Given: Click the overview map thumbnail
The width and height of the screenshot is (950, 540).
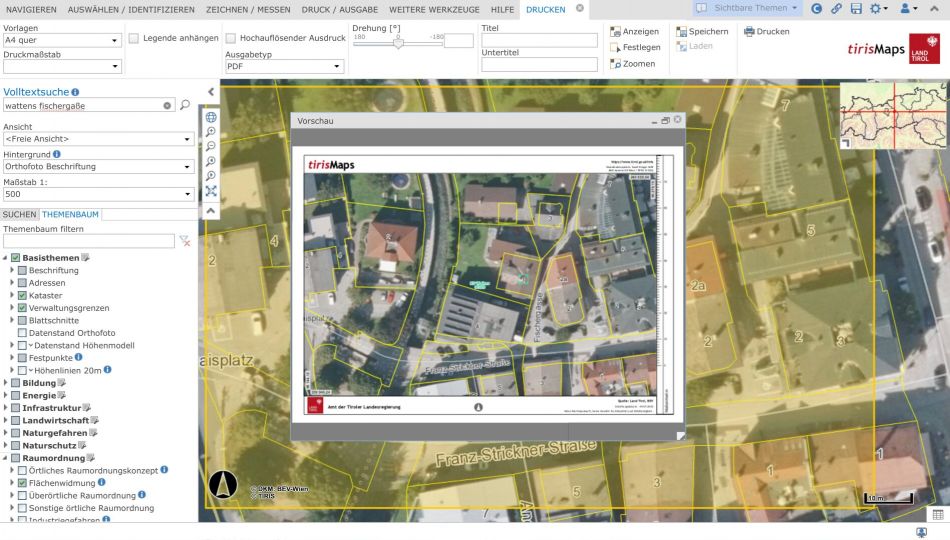Looking at the screenshot, I should coord(892,116).
